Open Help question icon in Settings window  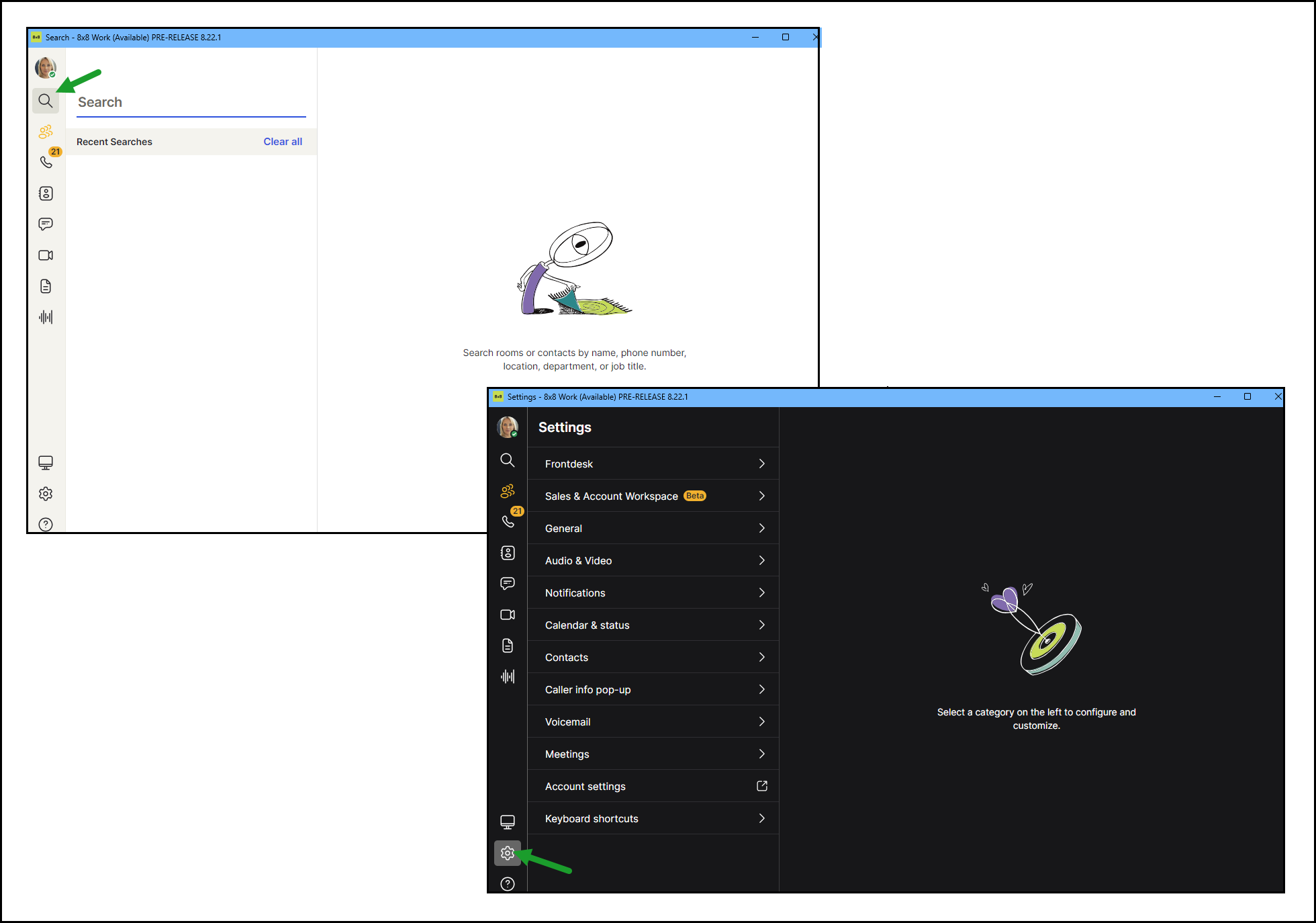point(508,884)
